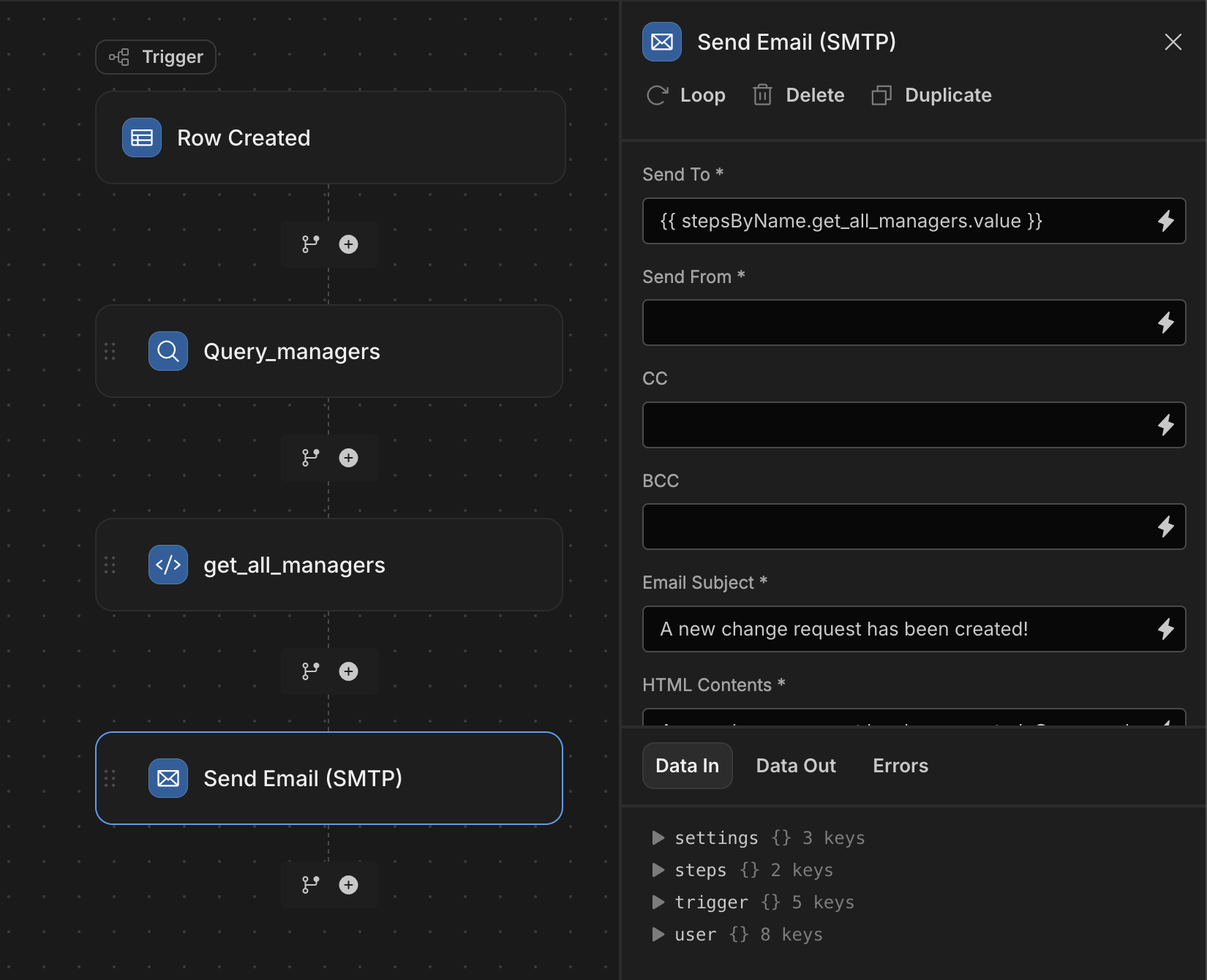Select the get_all_managers step
Image resolution: width=1207 pixels, height=980 pixels.
click(329, 565)
